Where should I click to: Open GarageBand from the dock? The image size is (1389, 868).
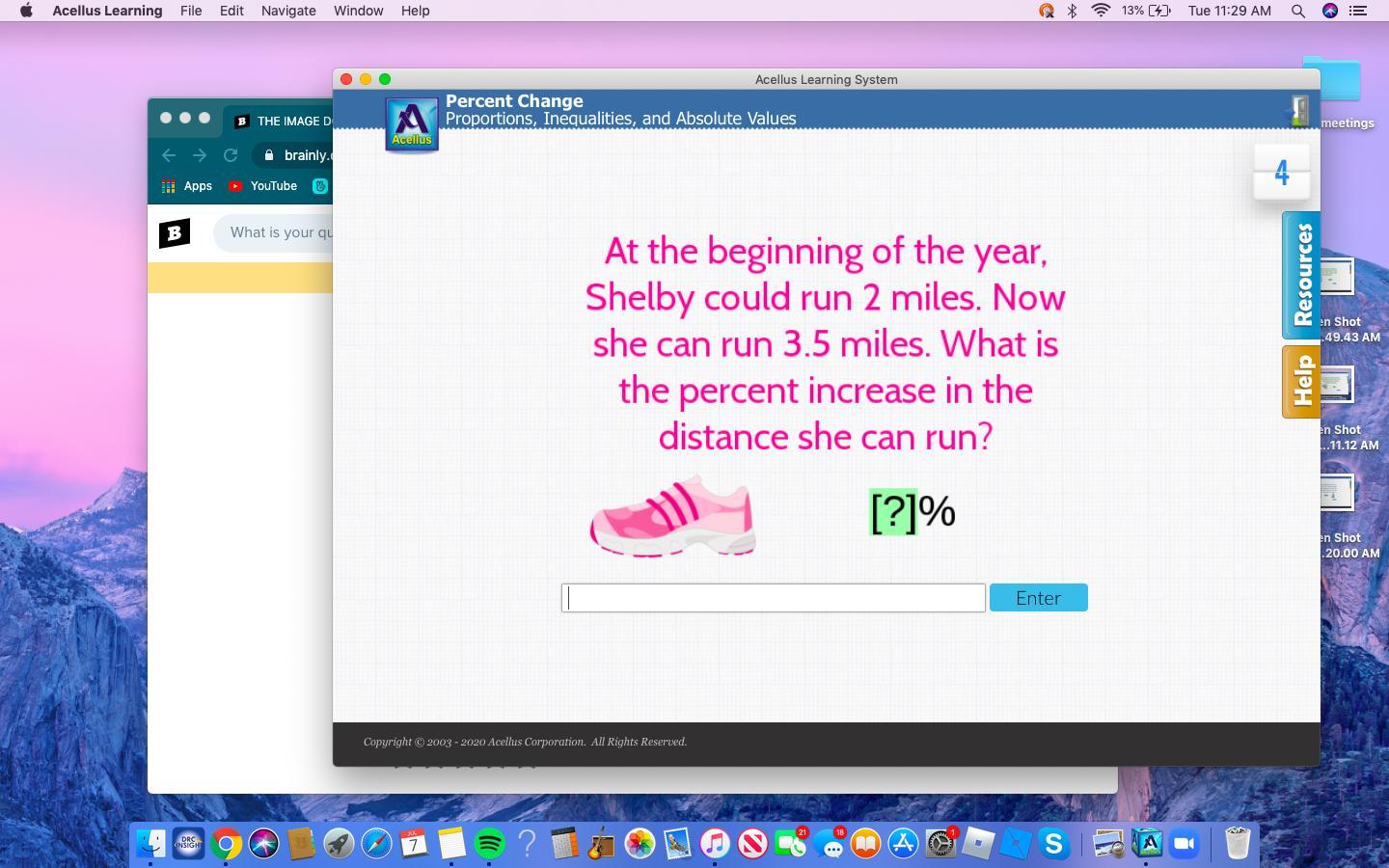pos(602,844)
